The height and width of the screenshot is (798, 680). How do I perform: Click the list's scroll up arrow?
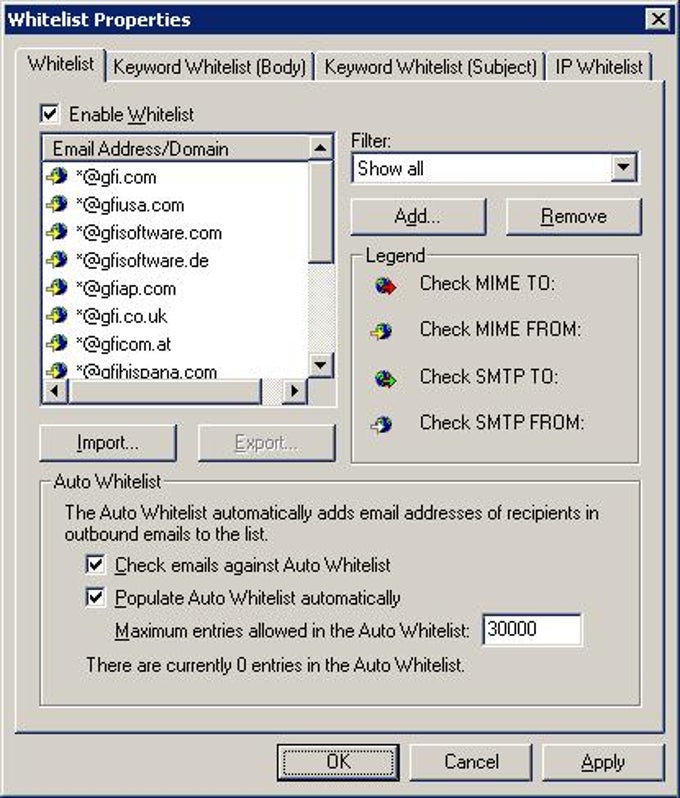click(321, 148)
